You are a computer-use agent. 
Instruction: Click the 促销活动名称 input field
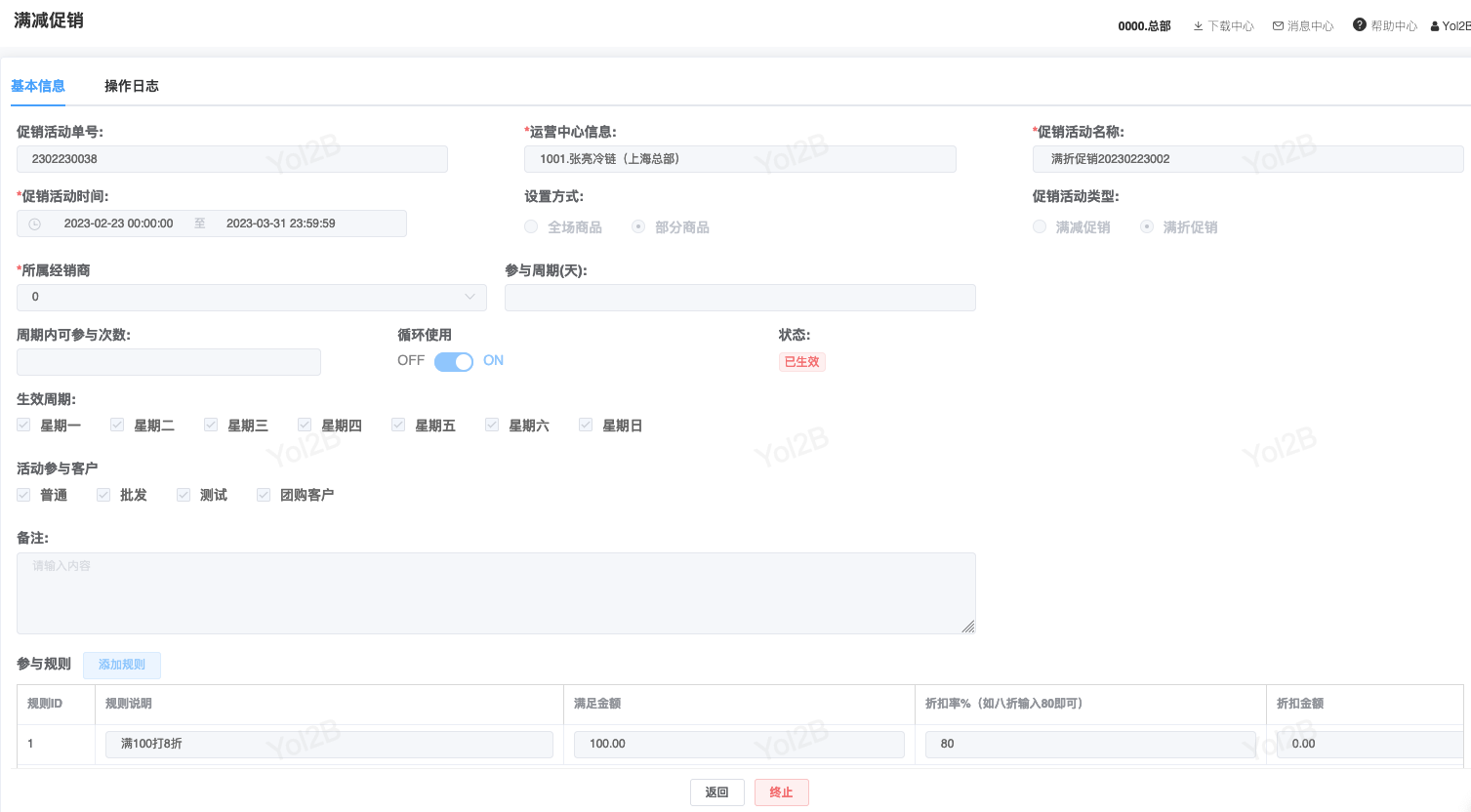pos(1248,159)
